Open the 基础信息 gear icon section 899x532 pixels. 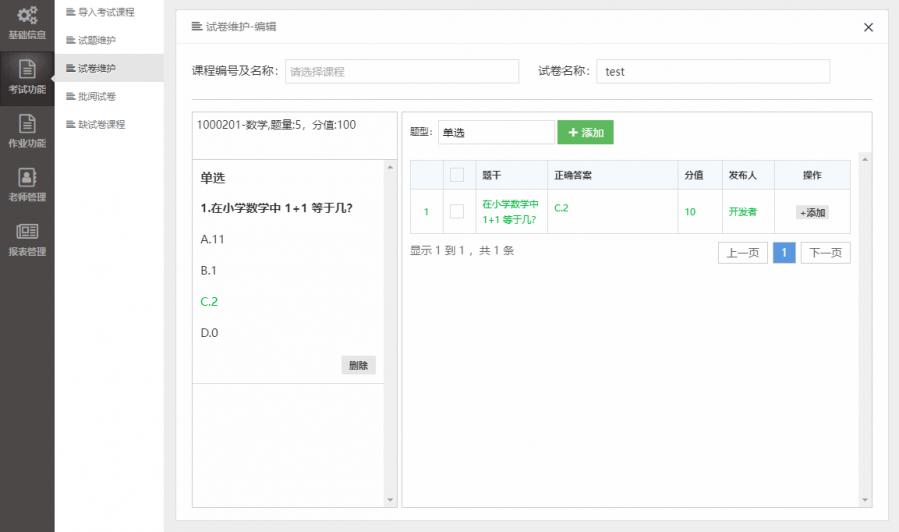27,22
